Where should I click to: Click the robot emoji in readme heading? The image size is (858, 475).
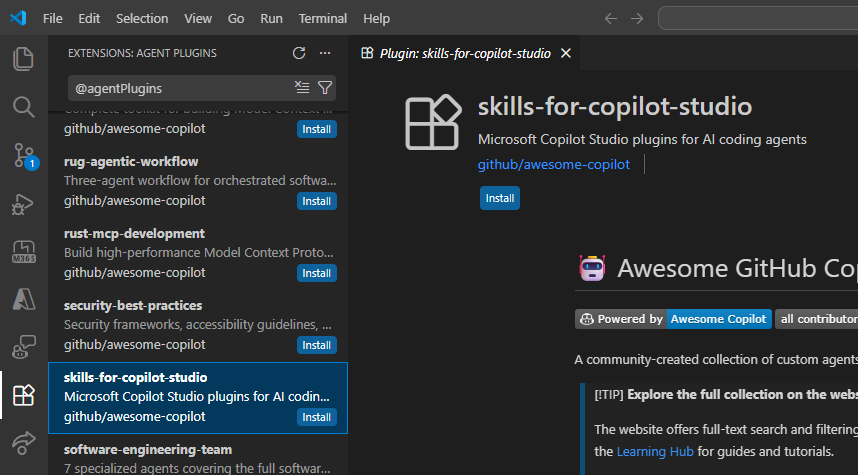coord(592,268)
